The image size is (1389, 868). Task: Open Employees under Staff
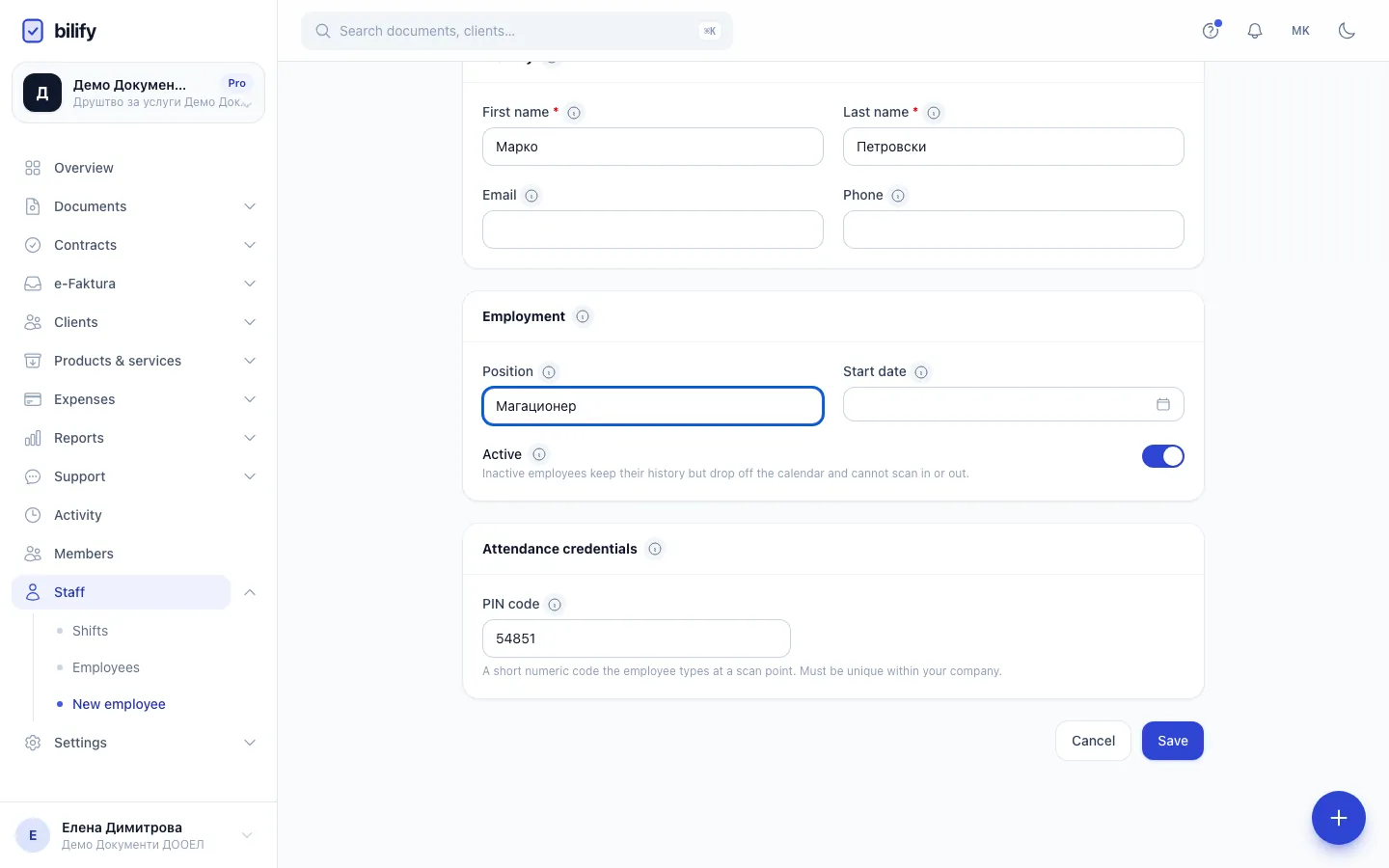tap(106, 667)
